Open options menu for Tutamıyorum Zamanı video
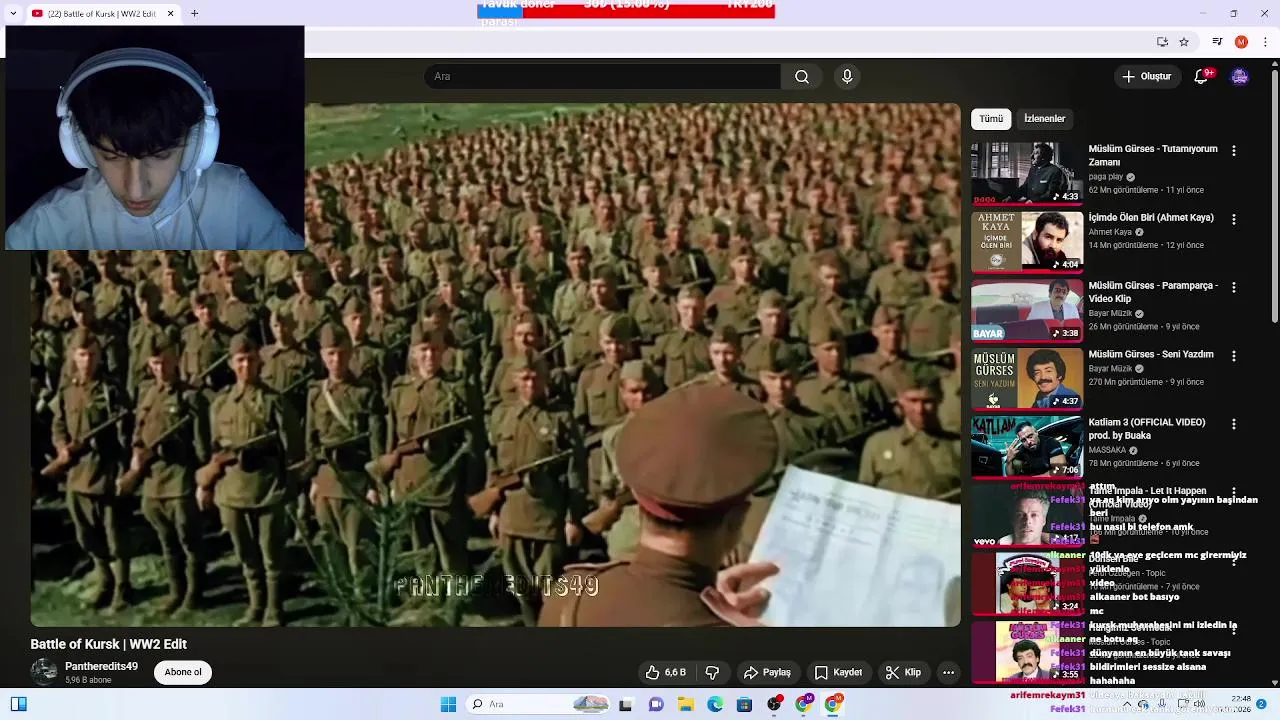The image size is (1280, 720). (1234, 151)
